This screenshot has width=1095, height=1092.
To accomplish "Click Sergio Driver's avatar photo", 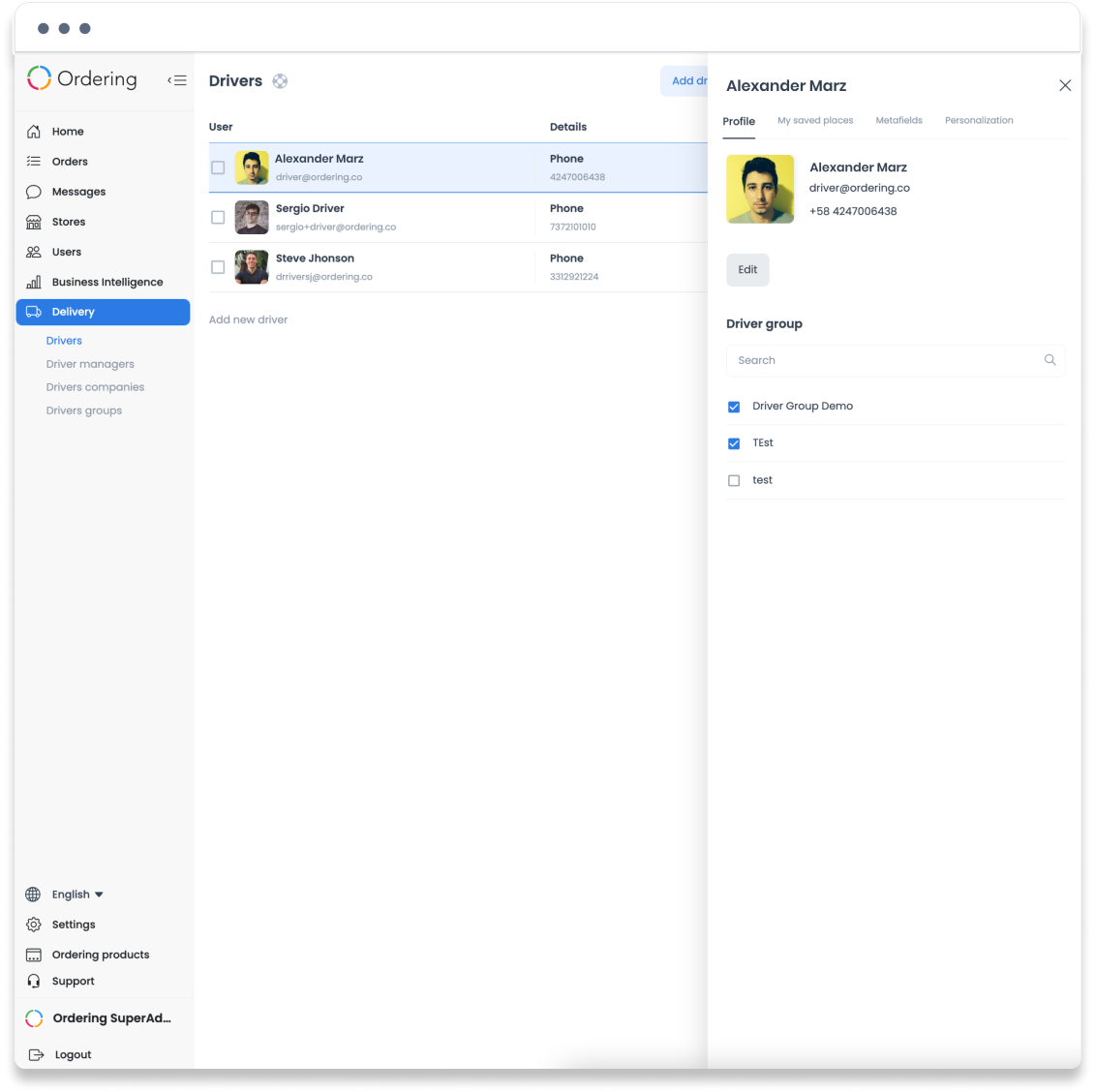I will (252, 217).
